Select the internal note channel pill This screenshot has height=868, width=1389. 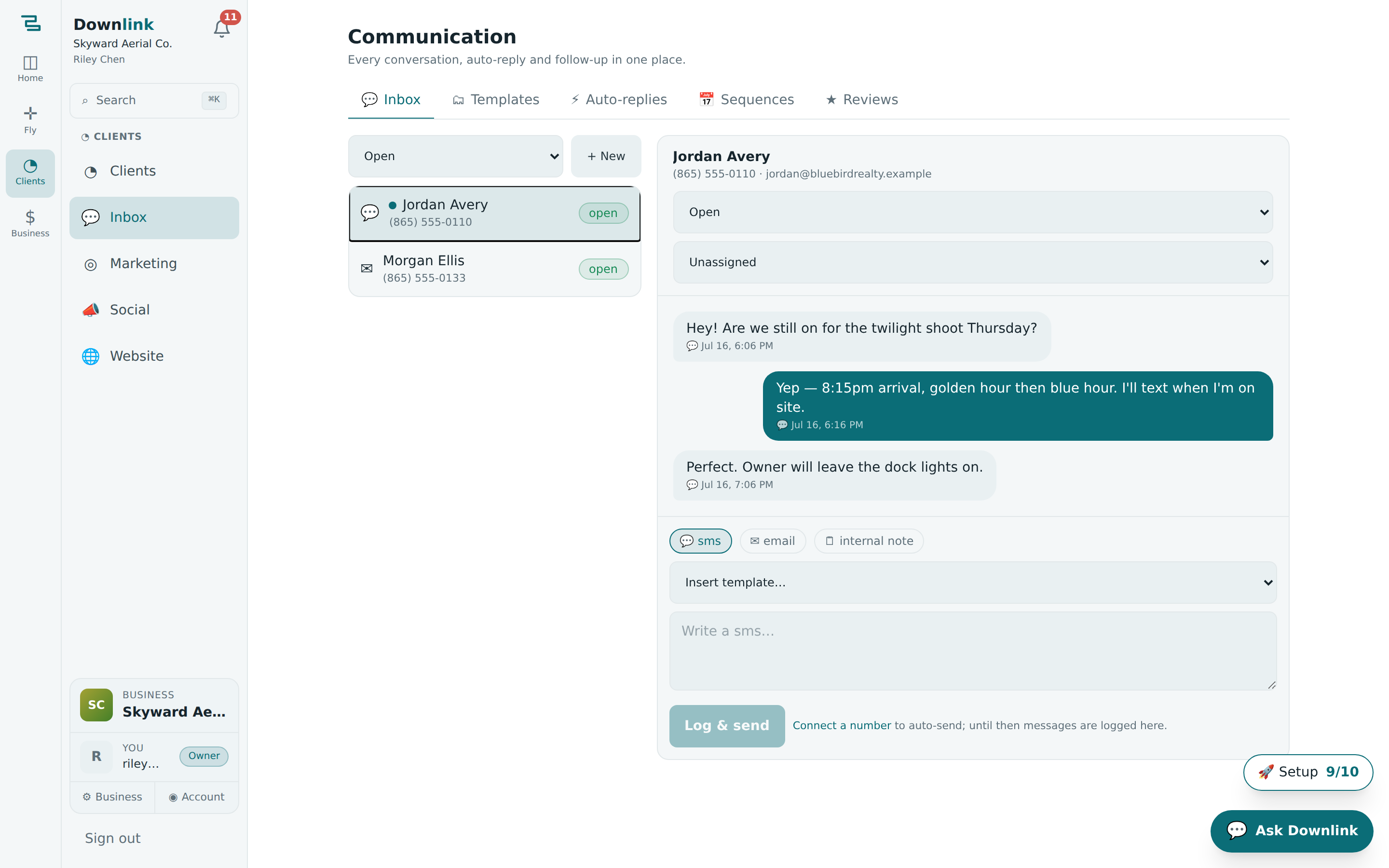pyautogui.click(x=869, y=541)
